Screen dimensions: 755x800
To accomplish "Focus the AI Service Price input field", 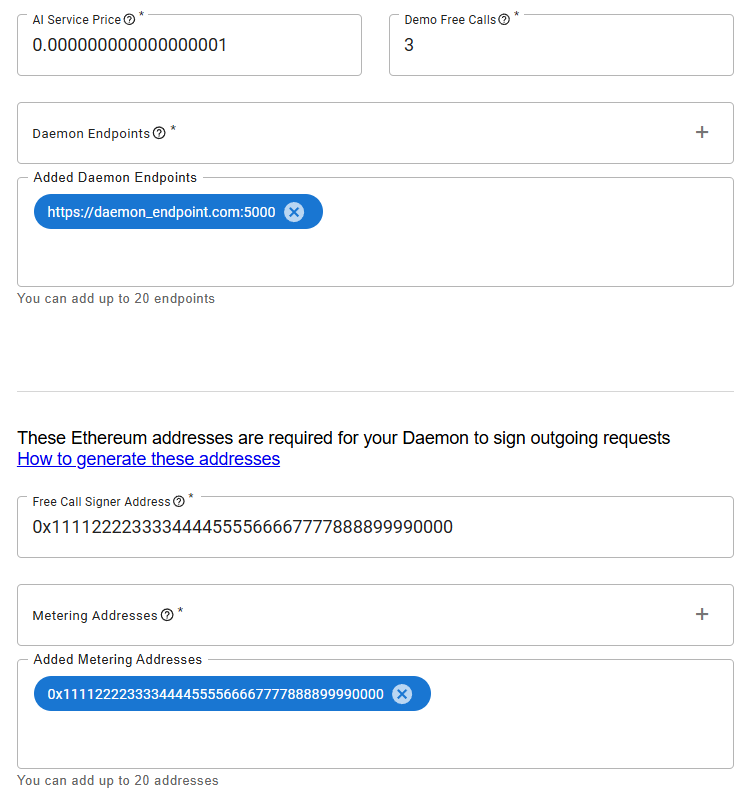I will (x=189, y=46).
